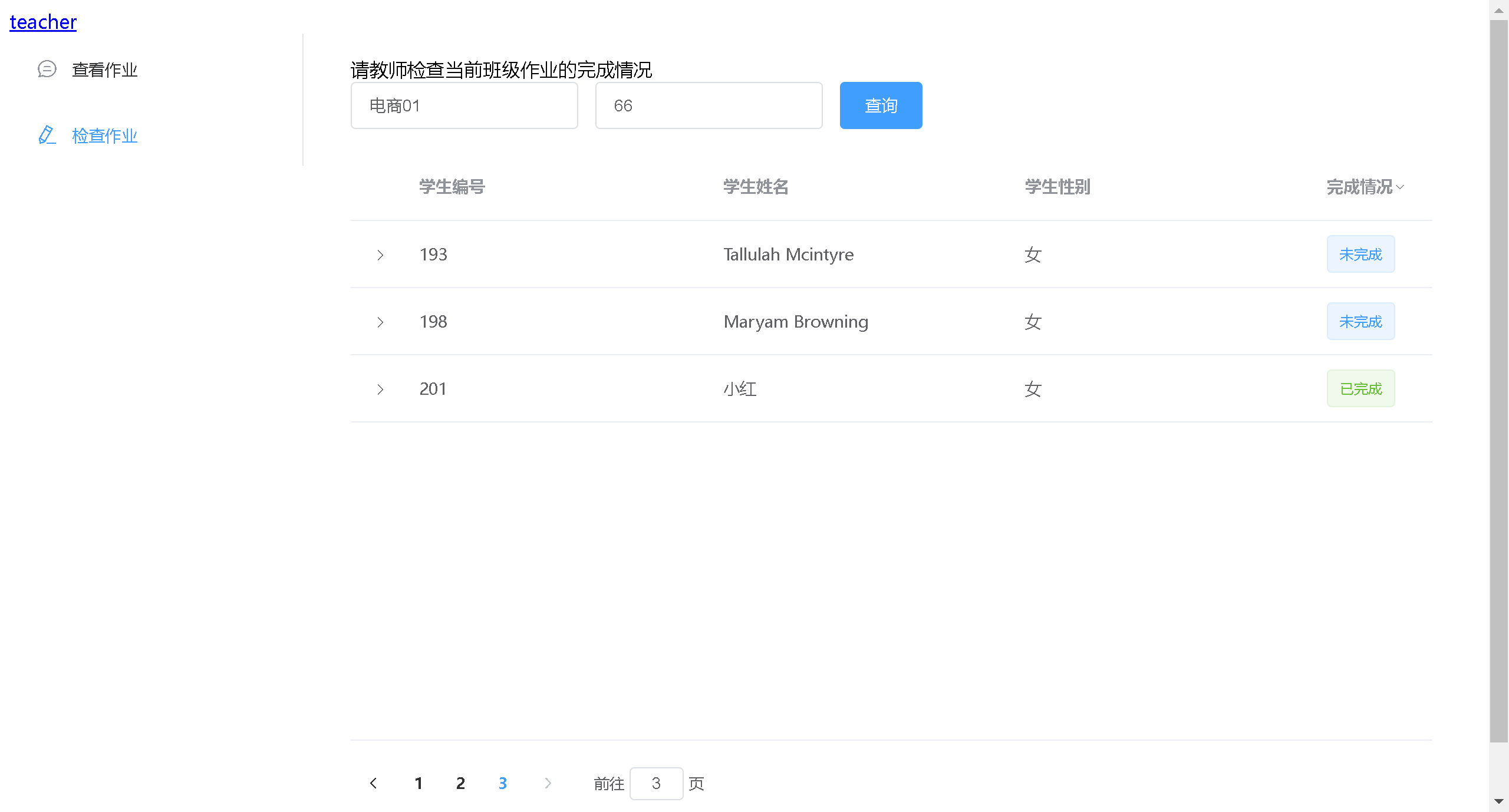
Task: Expand the row for student 198
Action: pyautogui.click(x=380, y=322)
